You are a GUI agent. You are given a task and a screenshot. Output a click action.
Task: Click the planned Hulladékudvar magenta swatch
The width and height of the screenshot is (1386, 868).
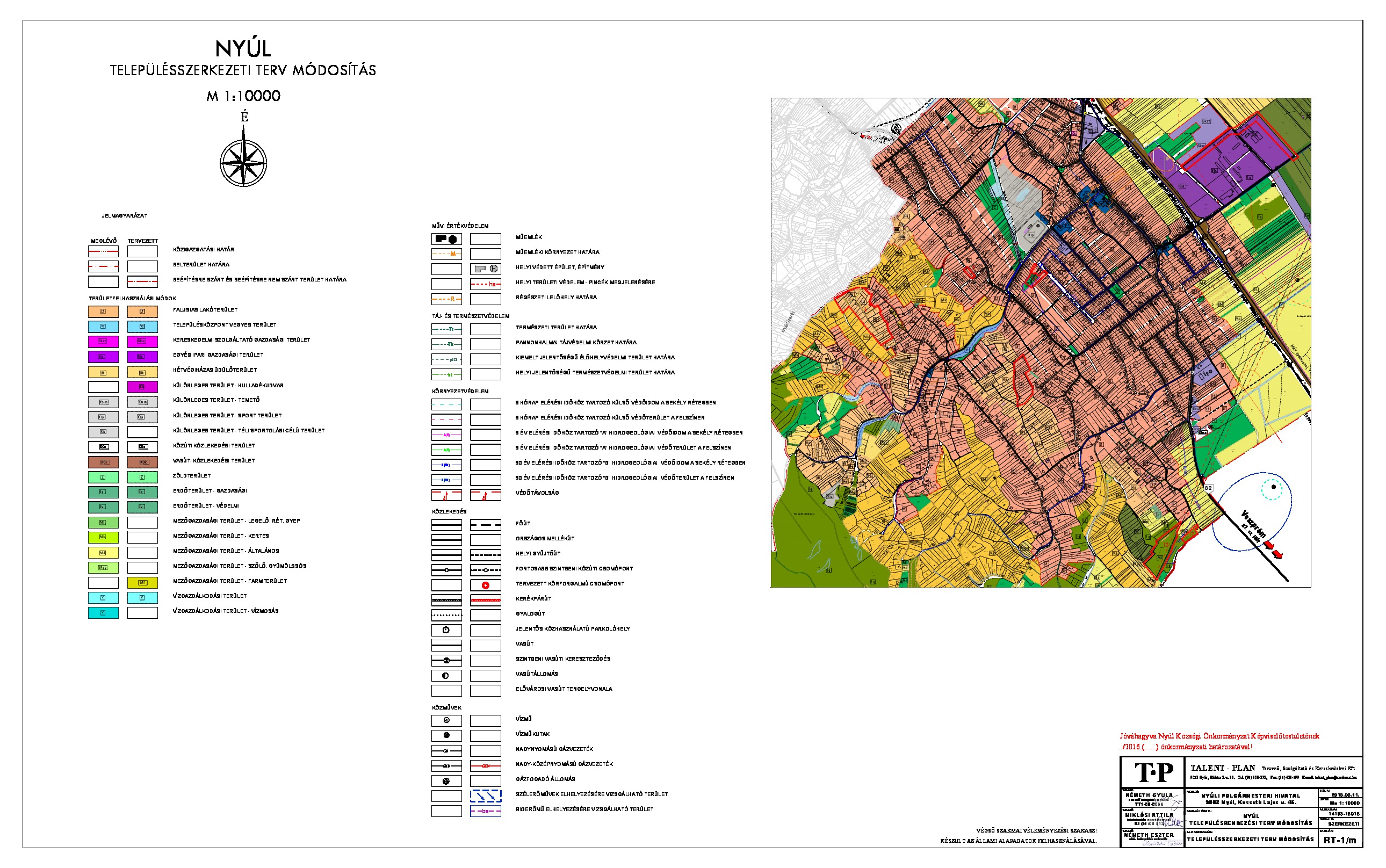[x=142, y=387]
